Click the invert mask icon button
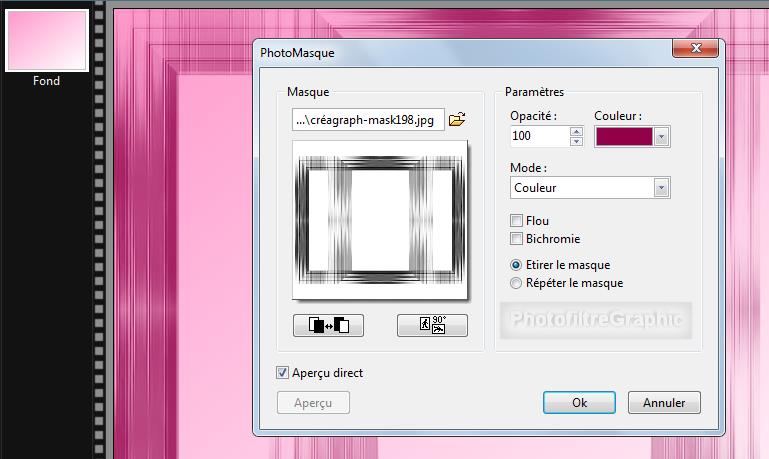 (x=329, y=325)
